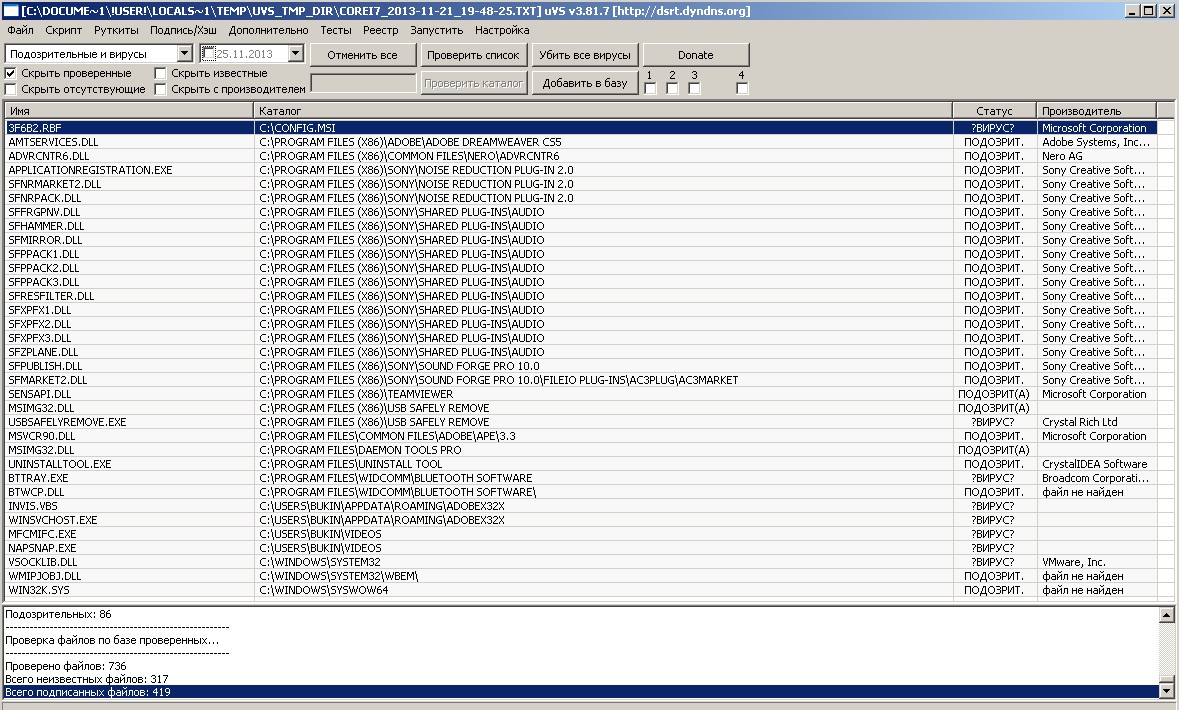This screenshot has height=710, width=1179.
Task: Tick checkbox number 1
Action: pyautogui.click(x=650, y=89)
